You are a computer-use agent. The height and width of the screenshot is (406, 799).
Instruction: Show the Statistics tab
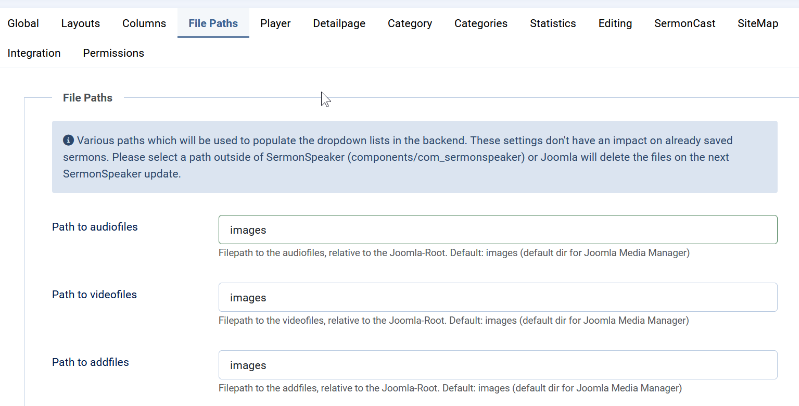tap(553, 23)
